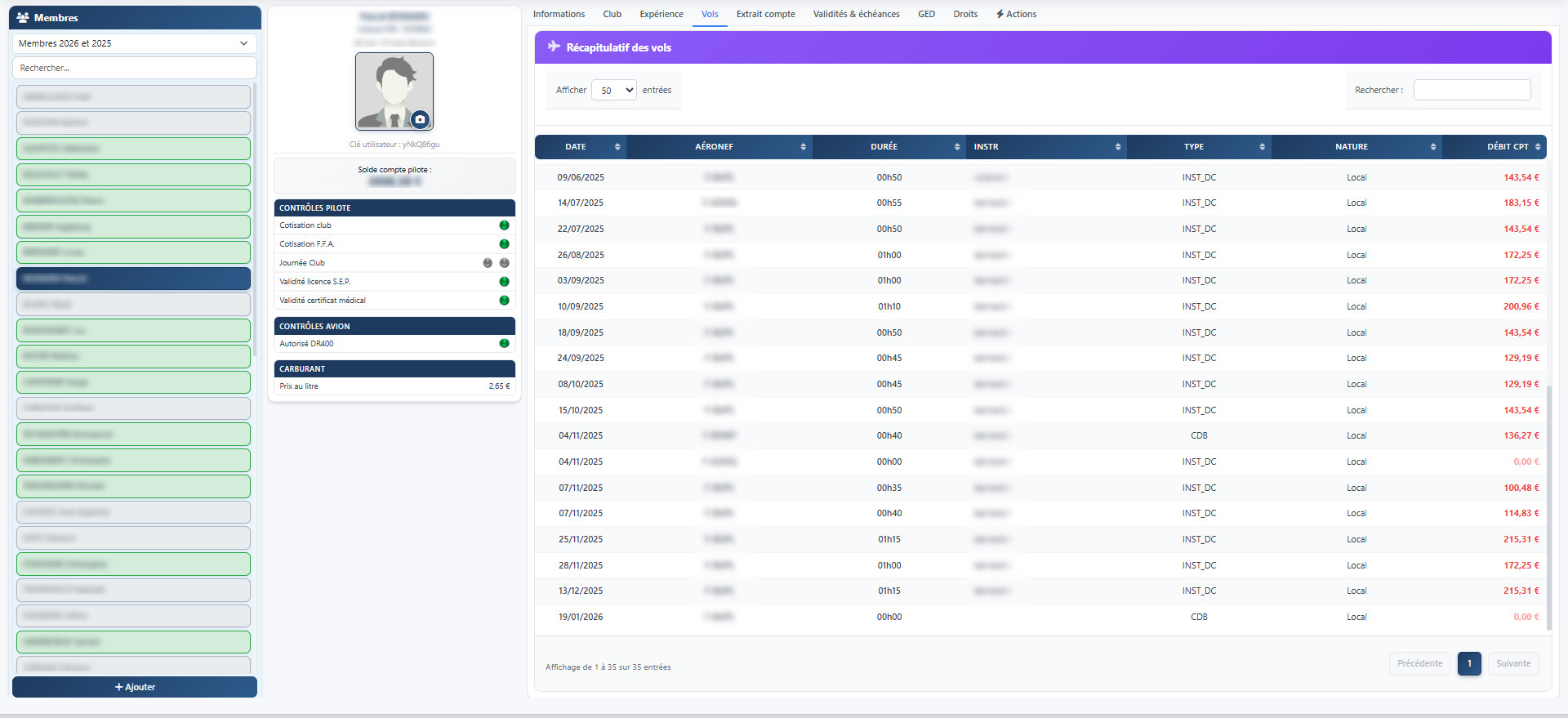This screenshot has width=1568, height=718.
Task: Switch to the Extrait compte tab
Action: [x=765, y=14]
